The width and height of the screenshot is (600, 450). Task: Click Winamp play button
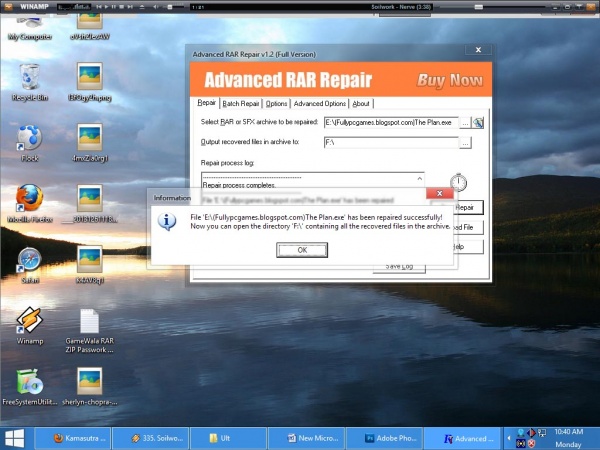coord(106,7)
